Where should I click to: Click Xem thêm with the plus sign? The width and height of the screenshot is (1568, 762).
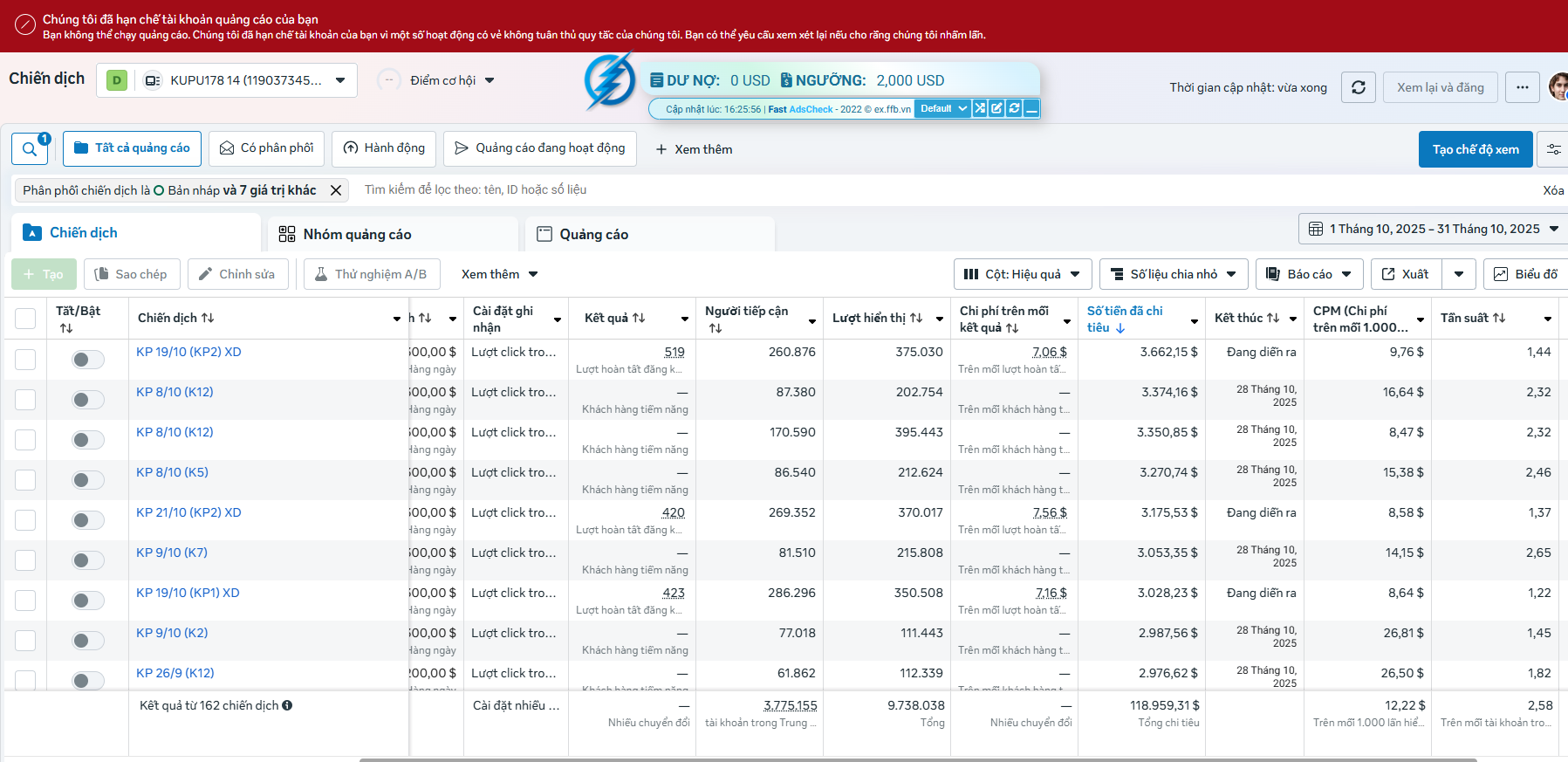(695, 149)
